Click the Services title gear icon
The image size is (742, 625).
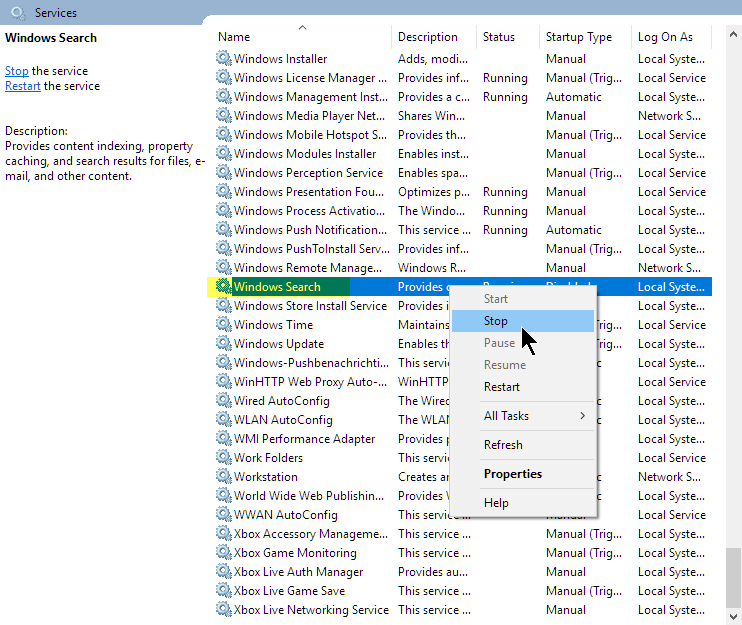17,13
